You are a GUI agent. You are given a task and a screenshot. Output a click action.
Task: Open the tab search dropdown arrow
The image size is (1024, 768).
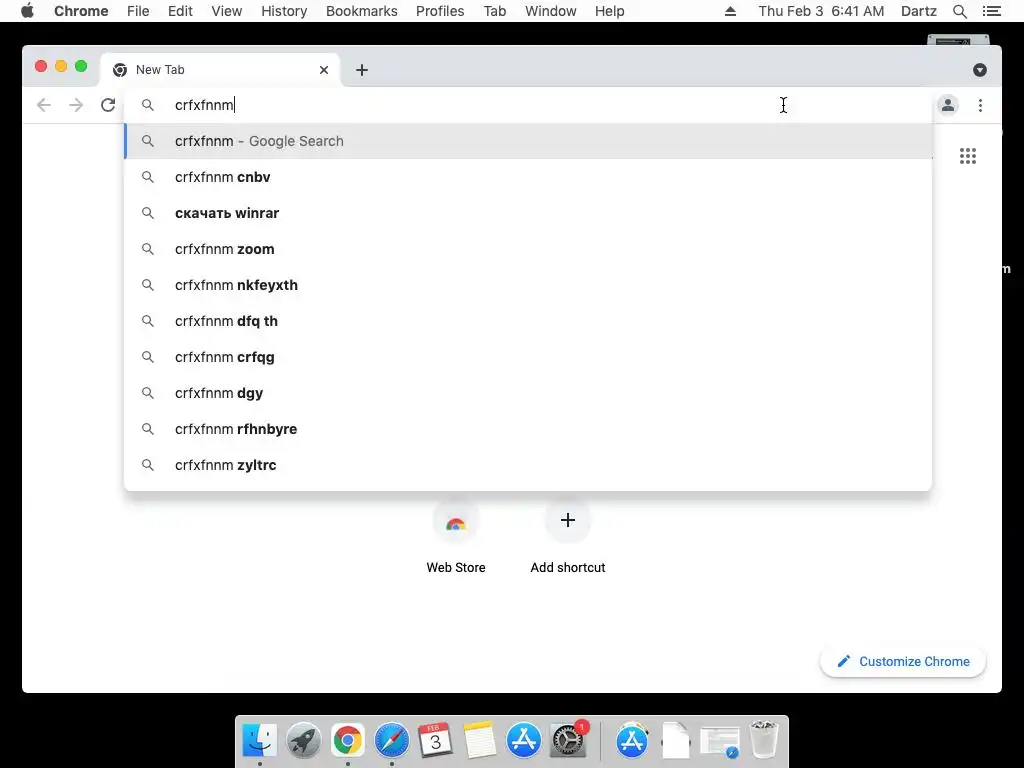point(980,70)
